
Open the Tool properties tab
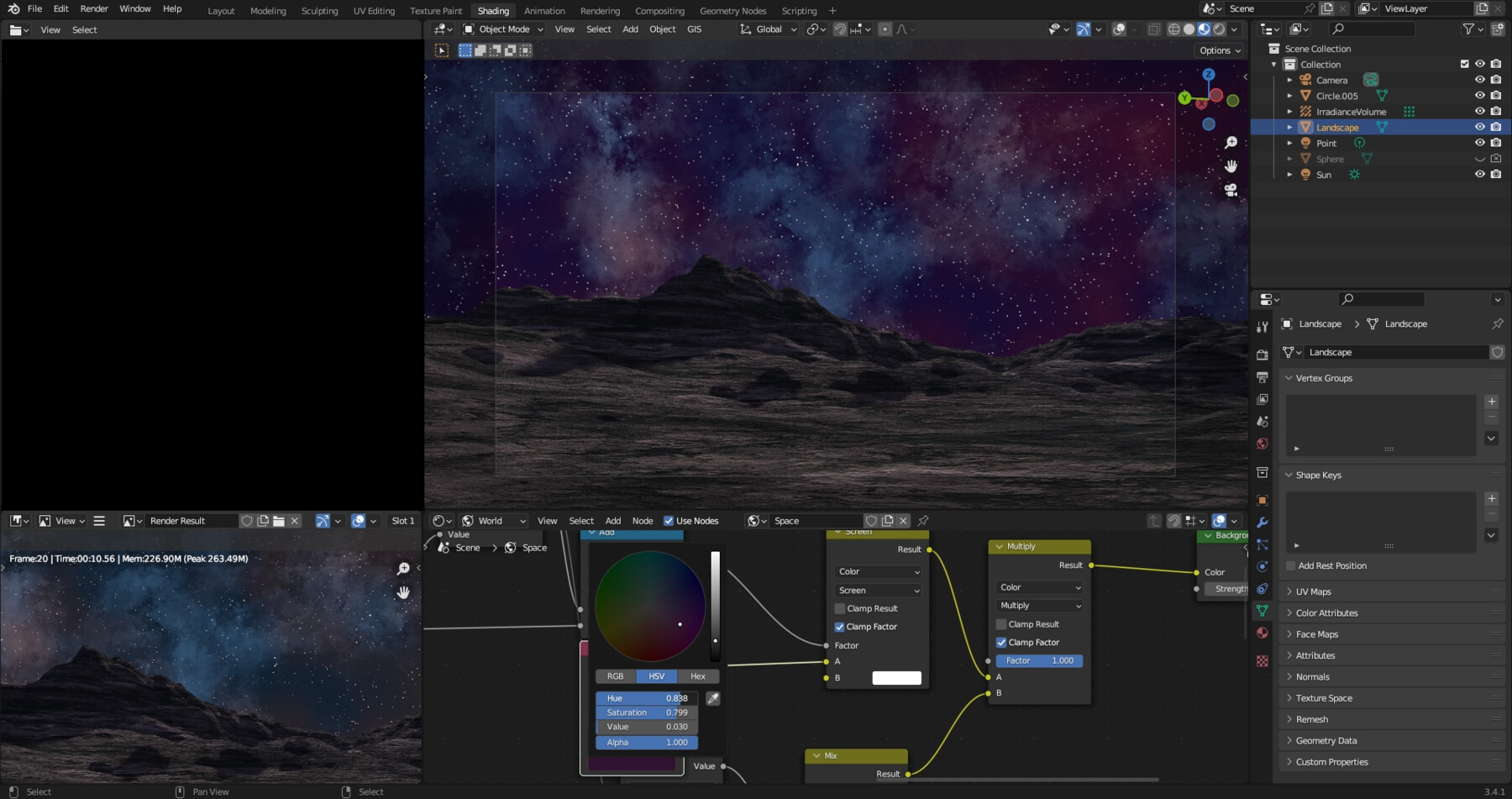click(x=1262, y=327)
